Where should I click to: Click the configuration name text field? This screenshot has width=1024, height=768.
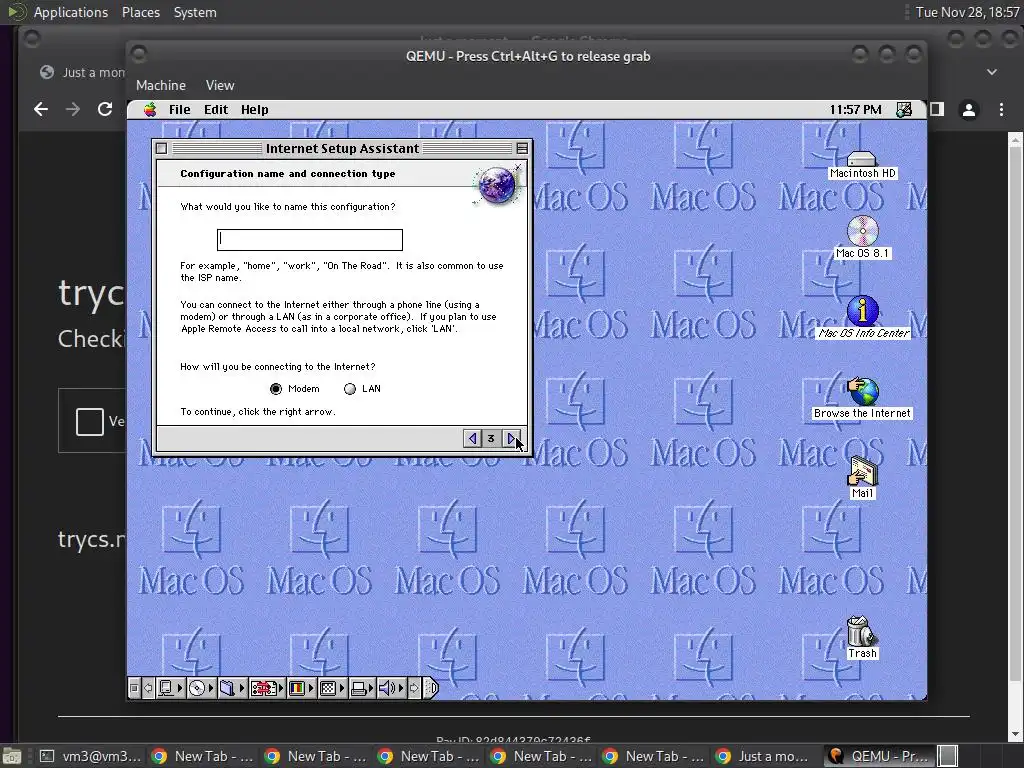(310, 240)
